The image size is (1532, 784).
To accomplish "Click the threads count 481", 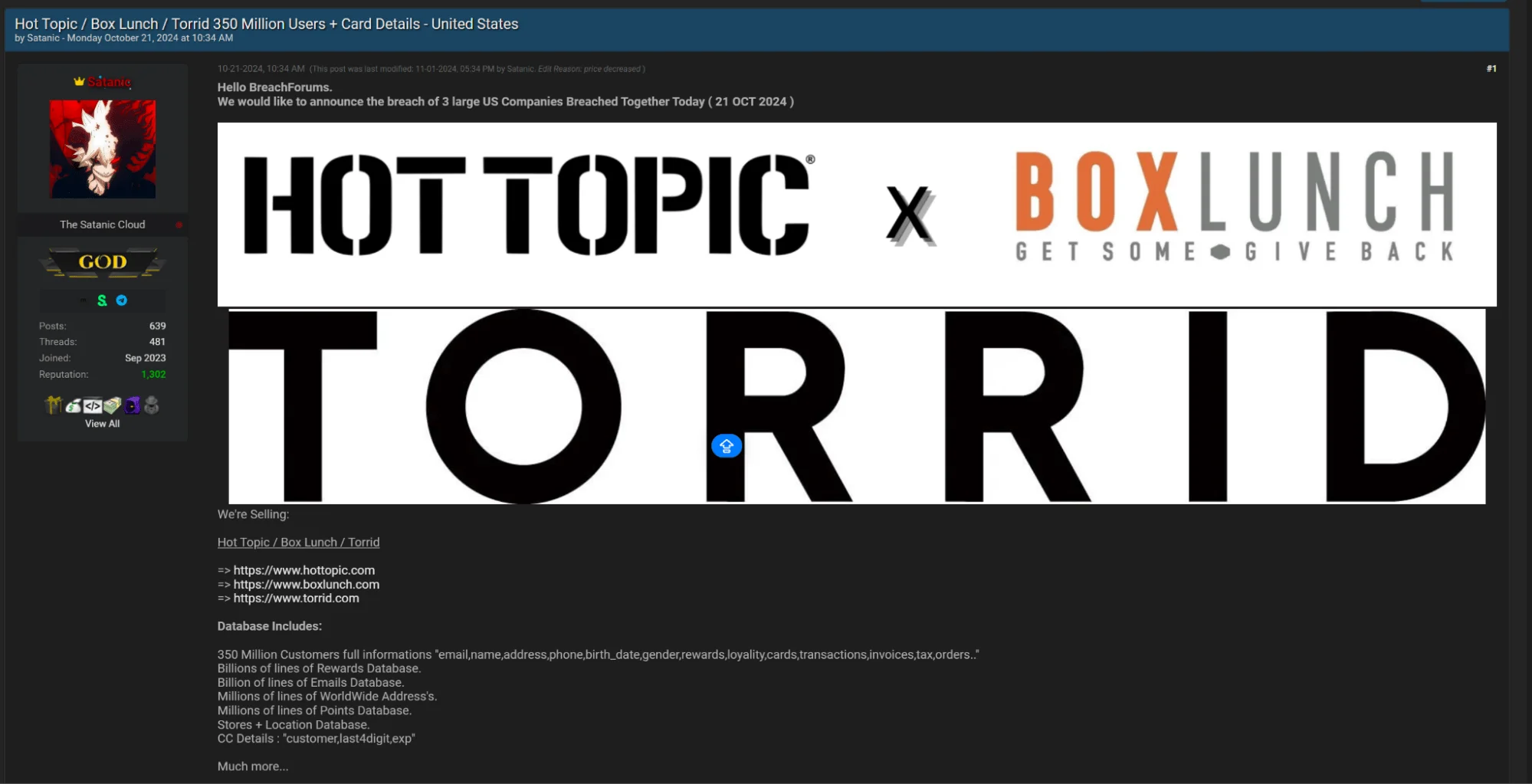I will 157,342.
